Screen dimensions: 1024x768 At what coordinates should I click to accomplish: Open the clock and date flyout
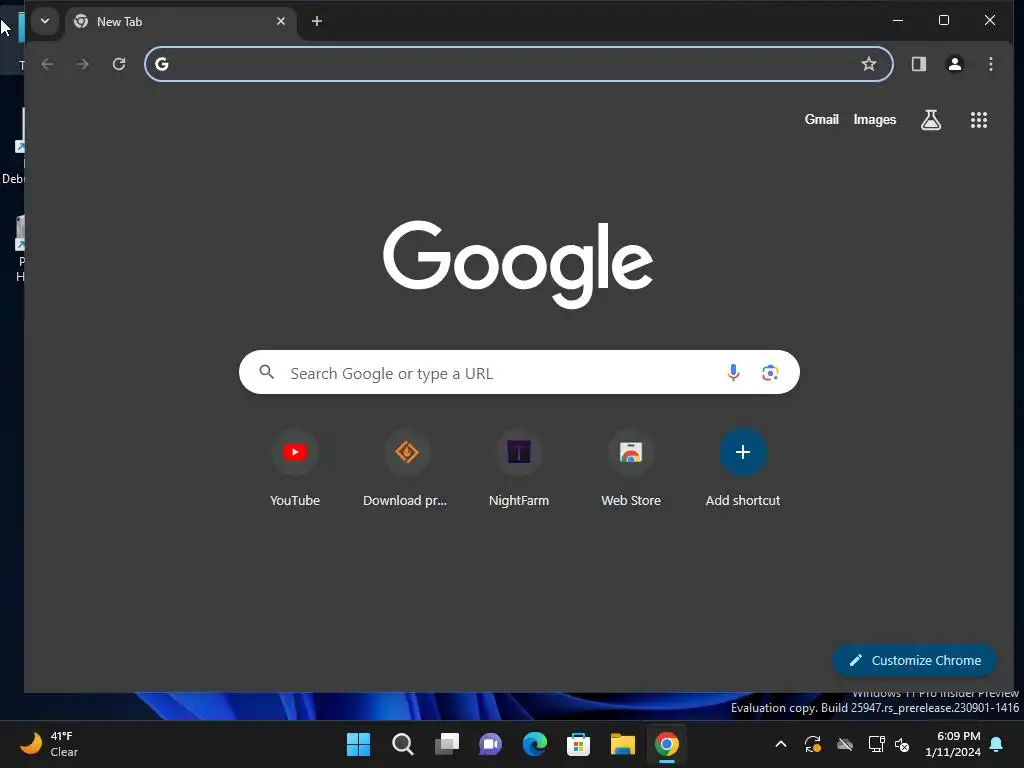(x=953, y=744)
